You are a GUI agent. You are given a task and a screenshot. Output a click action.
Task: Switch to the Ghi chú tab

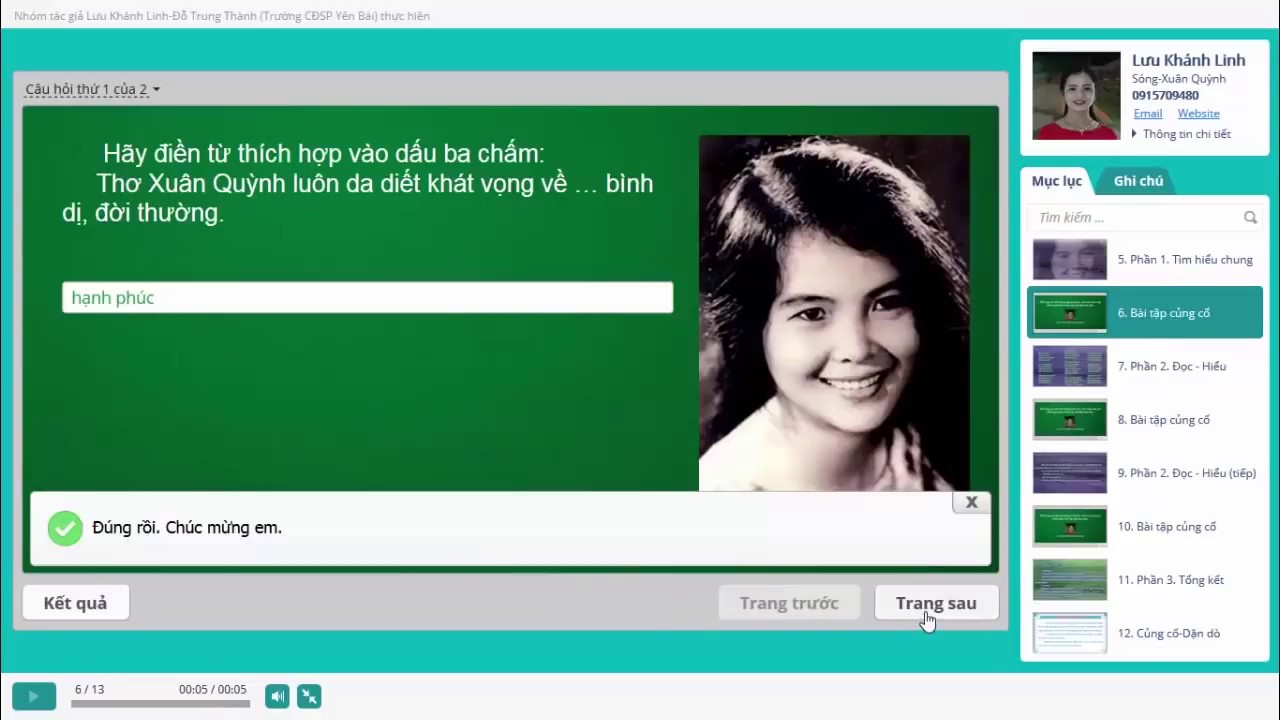pos(1137,181)
